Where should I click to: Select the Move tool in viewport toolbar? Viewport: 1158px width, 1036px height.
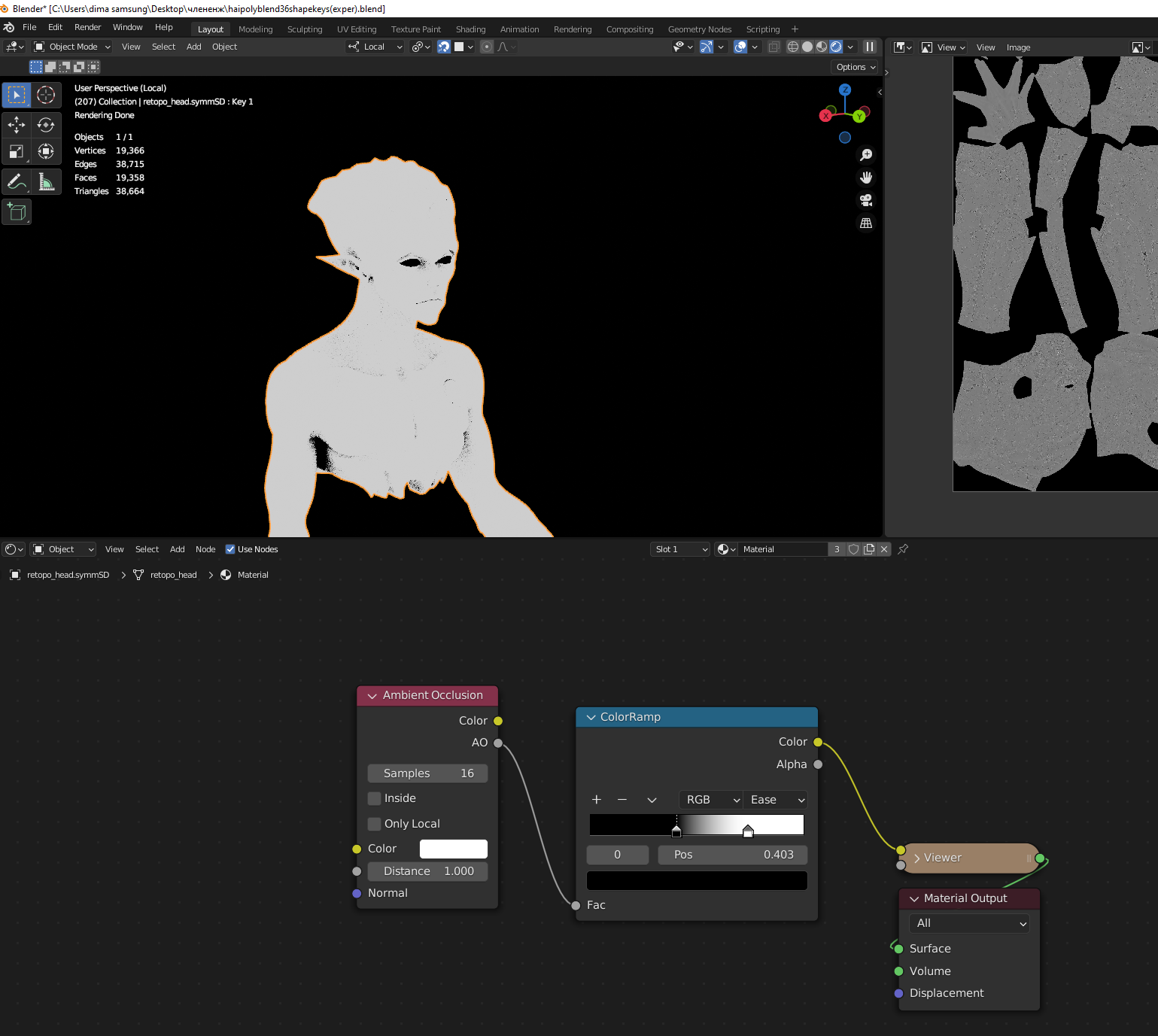[17, 124]
